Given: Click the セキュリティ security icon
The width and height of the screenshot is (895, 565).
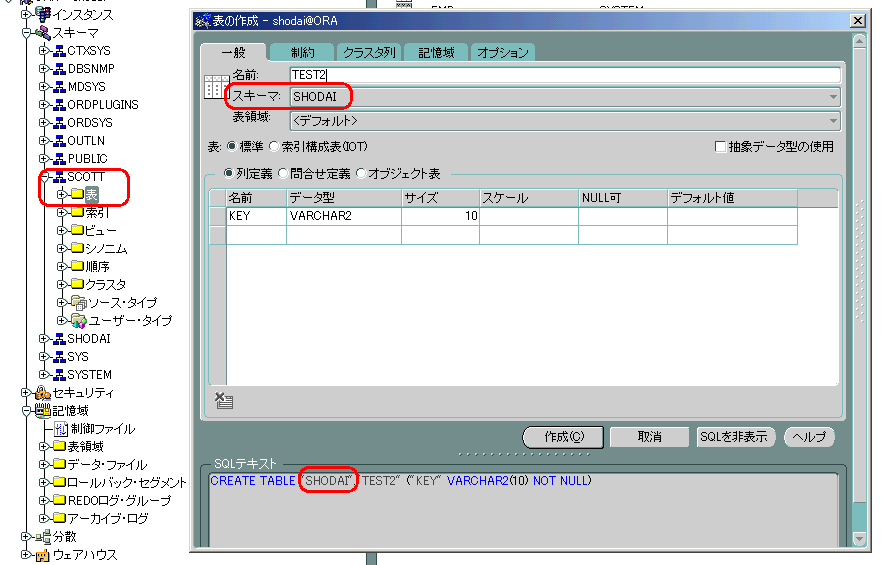Looking at the screenshot, I should [43, 393].
